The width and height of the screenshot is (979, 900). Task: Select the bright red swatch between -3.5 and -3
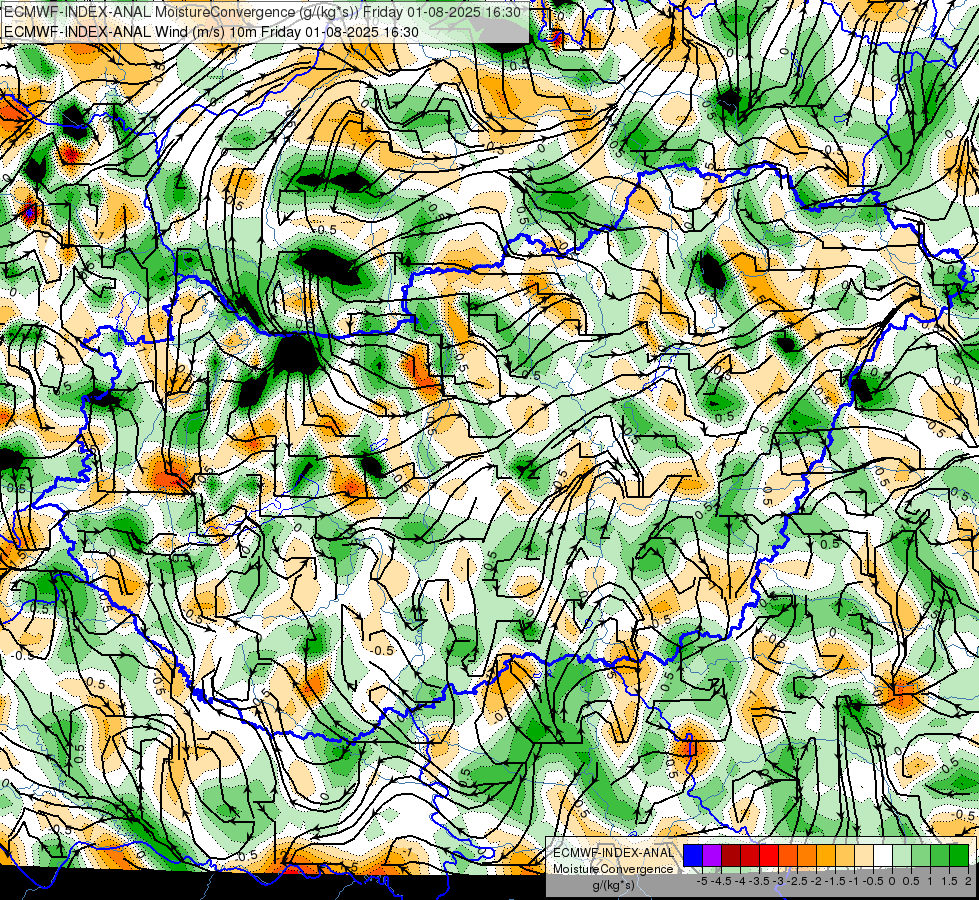click(769, 855)
